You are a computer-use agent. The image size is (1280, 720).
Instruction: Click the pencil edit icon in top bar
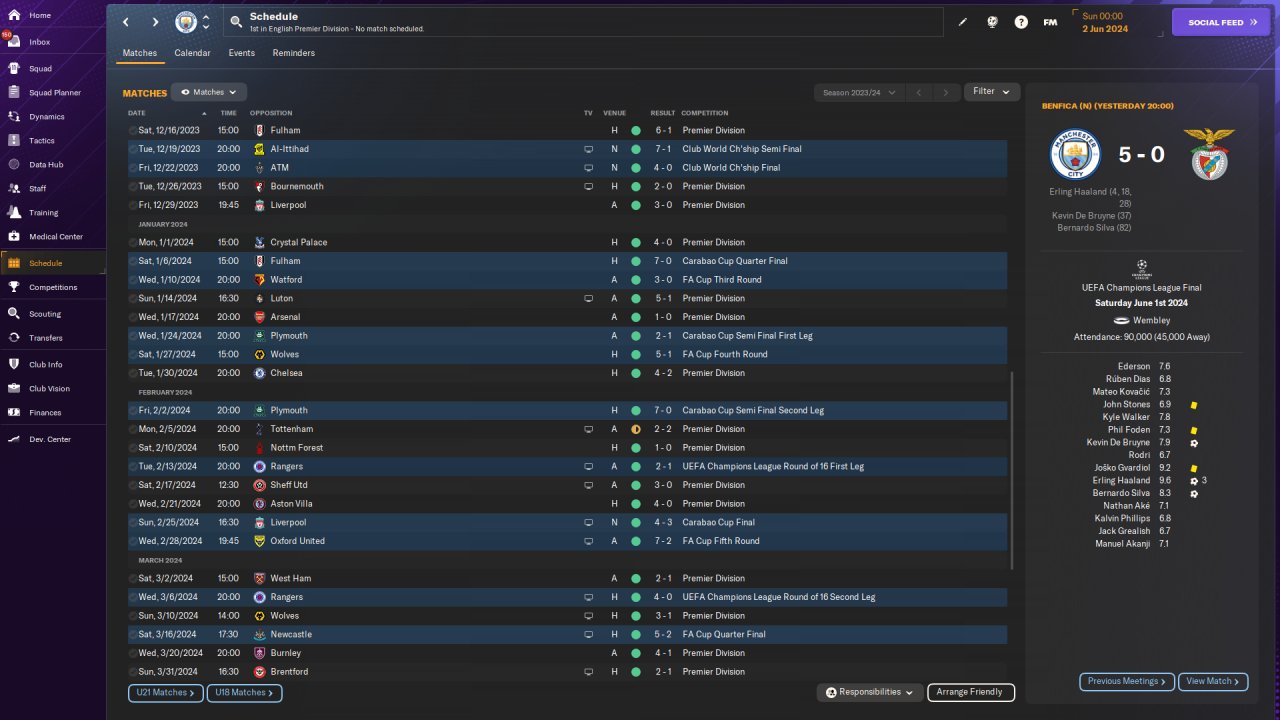point(963,22)
